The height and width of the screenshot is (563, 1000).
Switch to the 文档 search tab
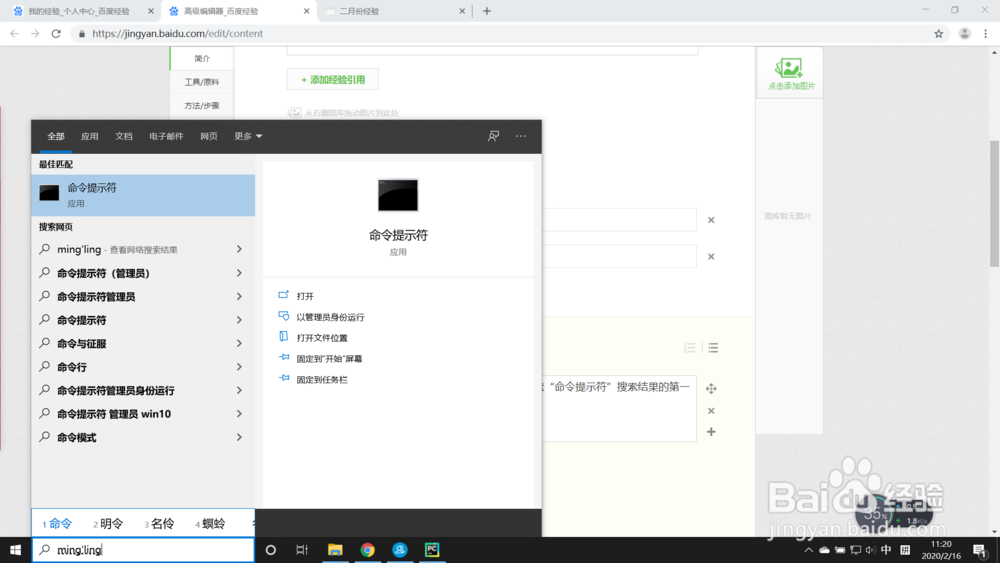click(124, 136)
